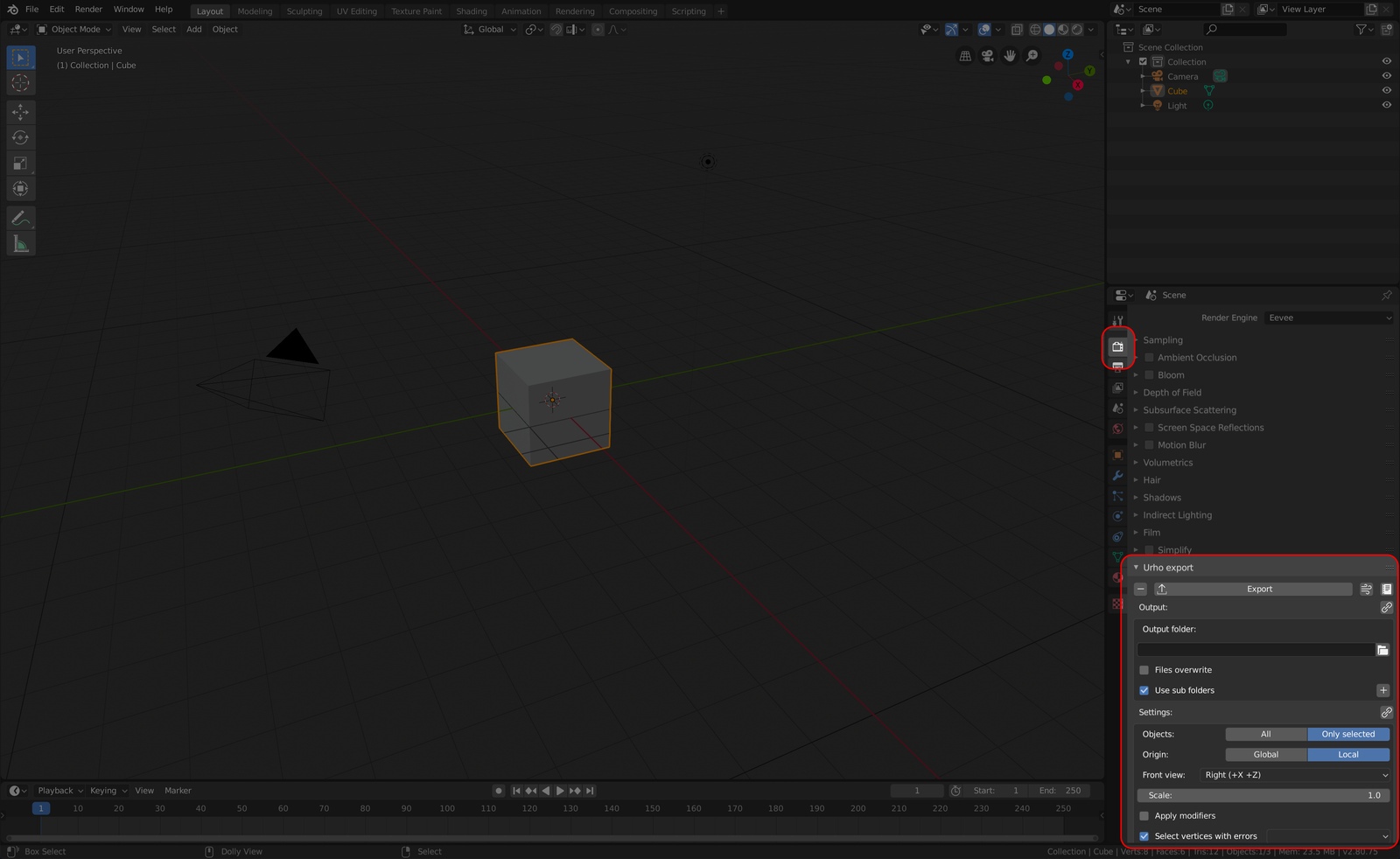The width and height of the screenshot is (1400, 859).
Task: Switch to the Scripting workspace tab
Action: pos(689,11)
